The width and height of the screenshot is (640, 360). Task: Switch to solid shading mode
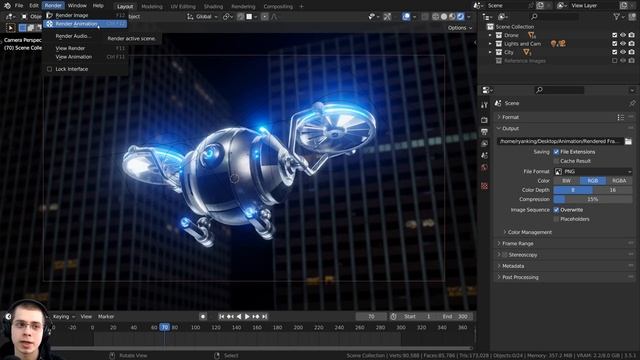tap(444, 17)
